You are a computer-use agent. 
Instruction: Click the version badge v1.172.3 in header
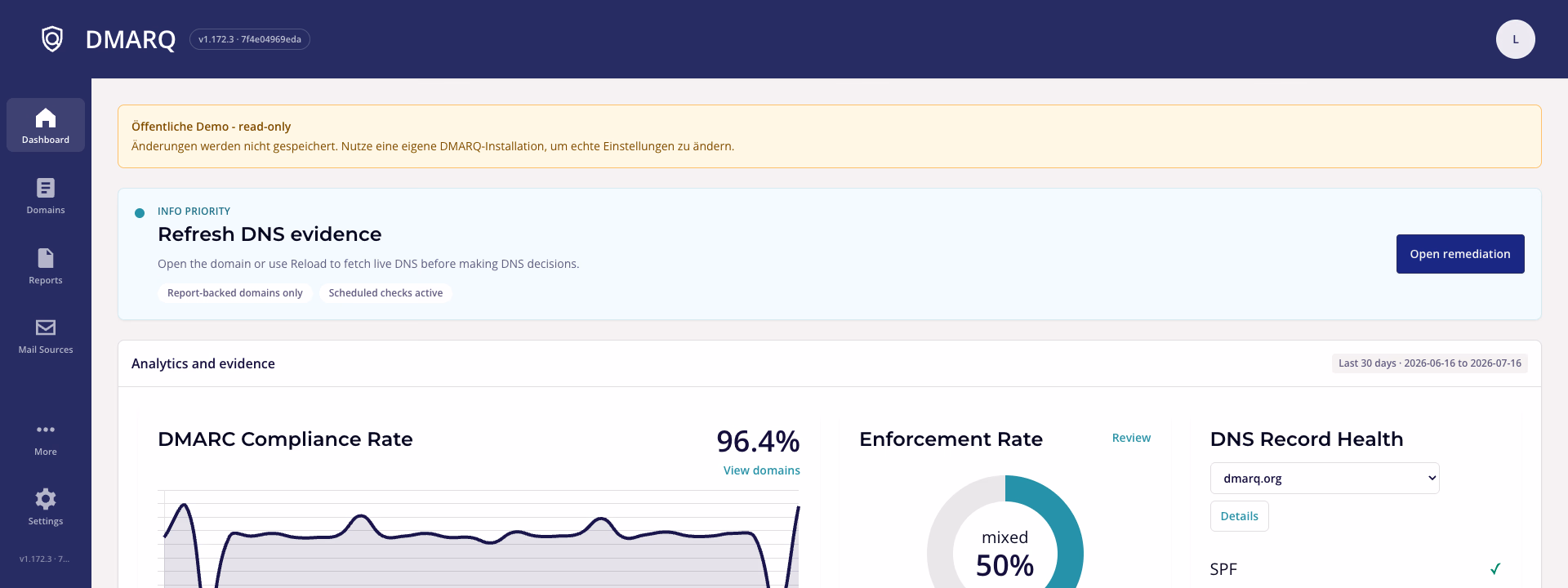(250, 39)
